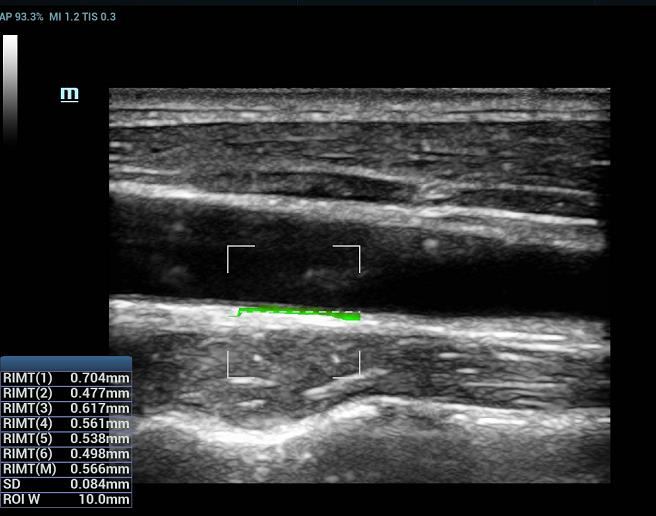
Task: Click the ROI W 10.0mm row
Action: click(66, 499)
